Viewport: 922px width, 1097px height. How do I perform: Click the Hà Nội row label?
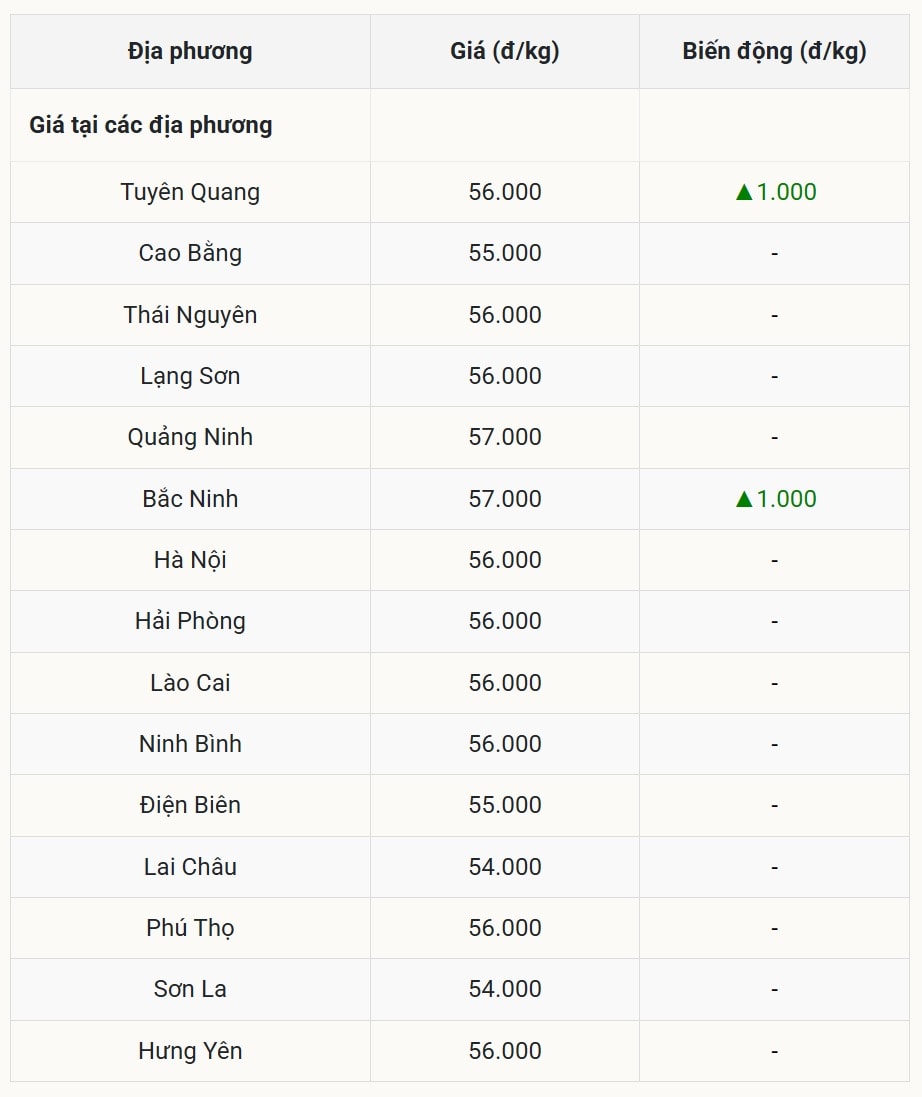coord(190,560)
